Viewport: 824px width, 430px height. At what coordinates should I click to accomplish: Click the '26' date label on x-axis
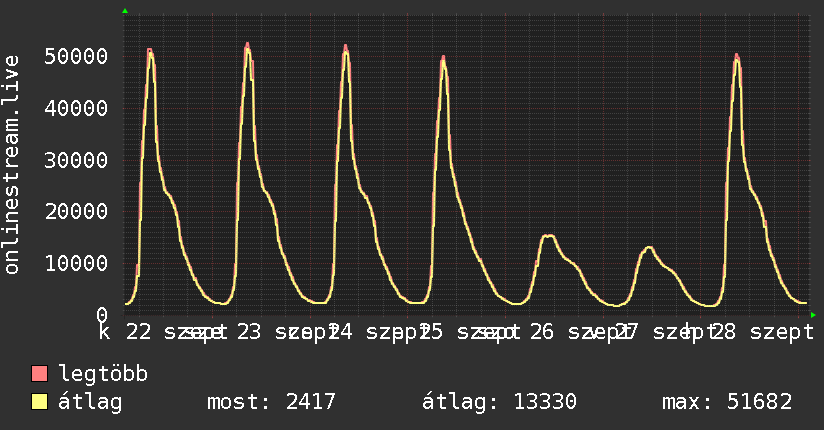point(541,332)
